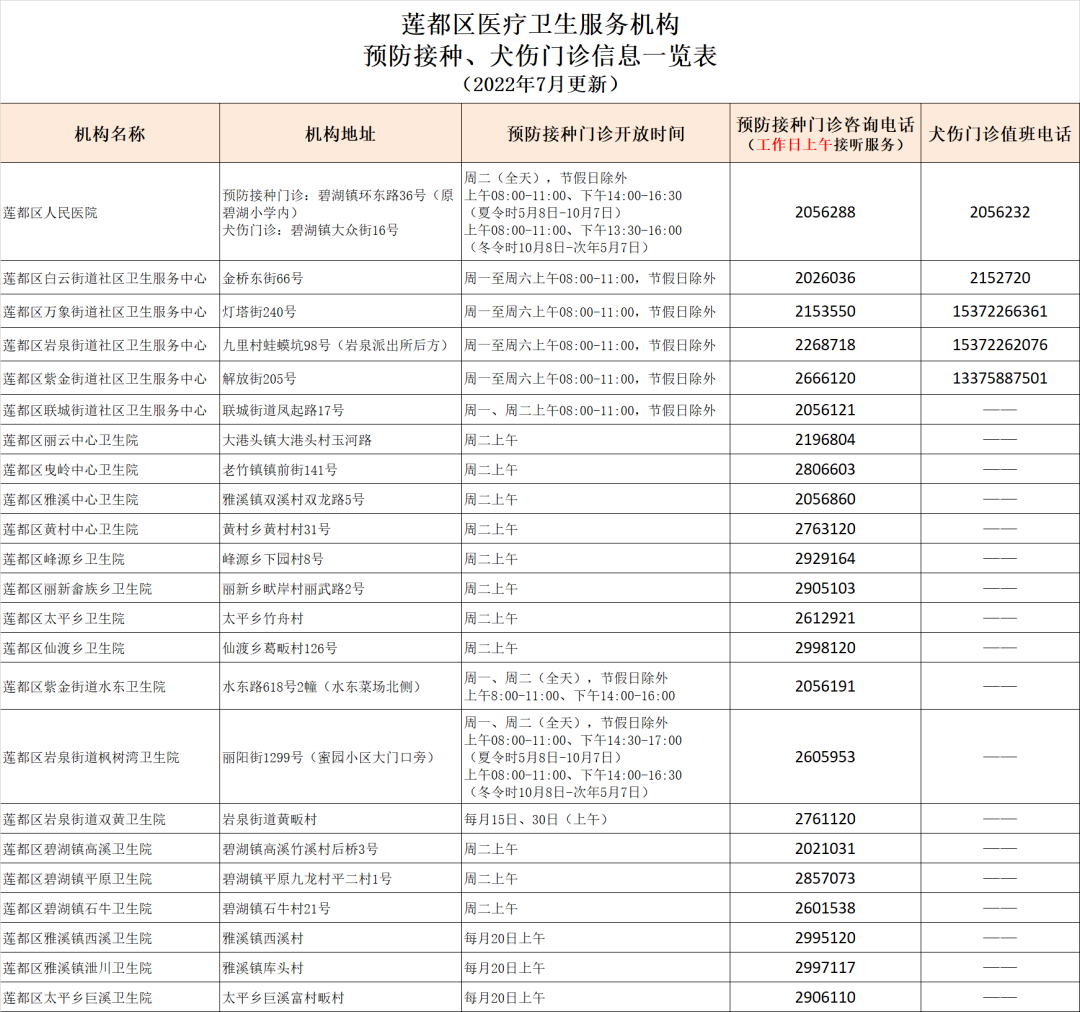Click 莲都区岩泉街道枫树湾卫生院 name cell
The height and width of the screenshot is (1012, 1080).
tap(91, 758)
